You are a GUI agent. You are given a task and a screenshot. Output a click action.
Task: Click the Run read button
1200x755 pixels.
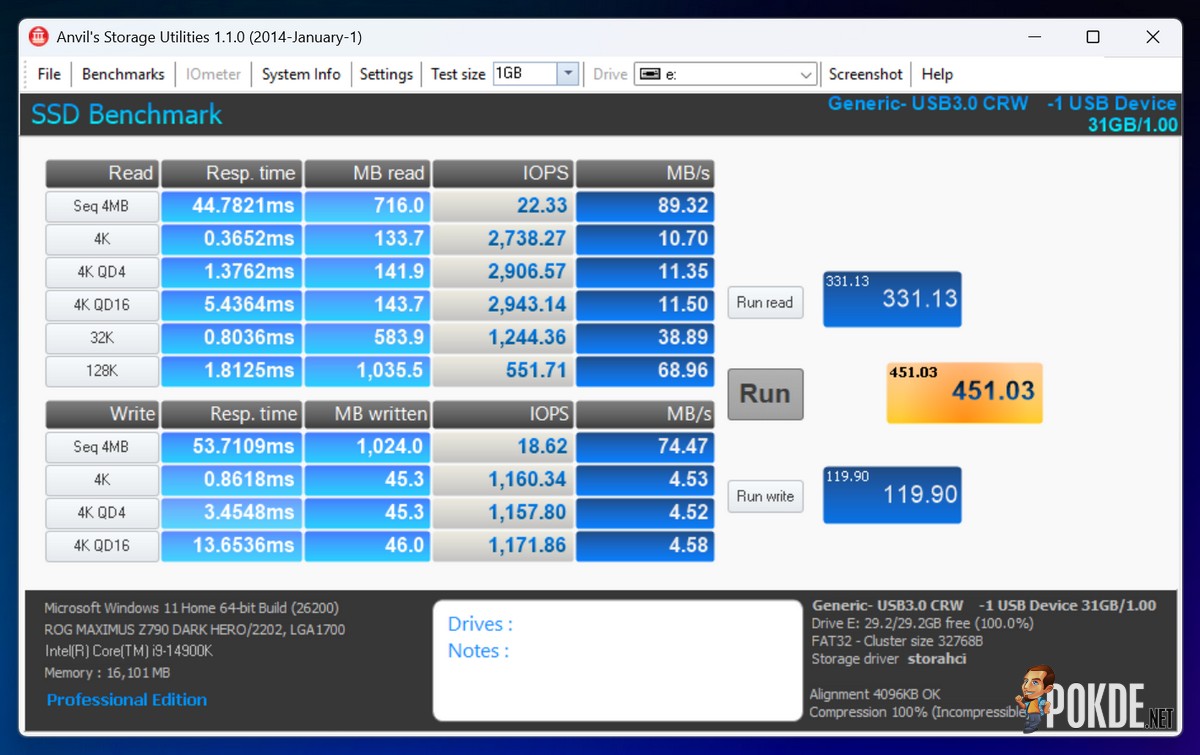pyautogui.click(x=765, y=302)
